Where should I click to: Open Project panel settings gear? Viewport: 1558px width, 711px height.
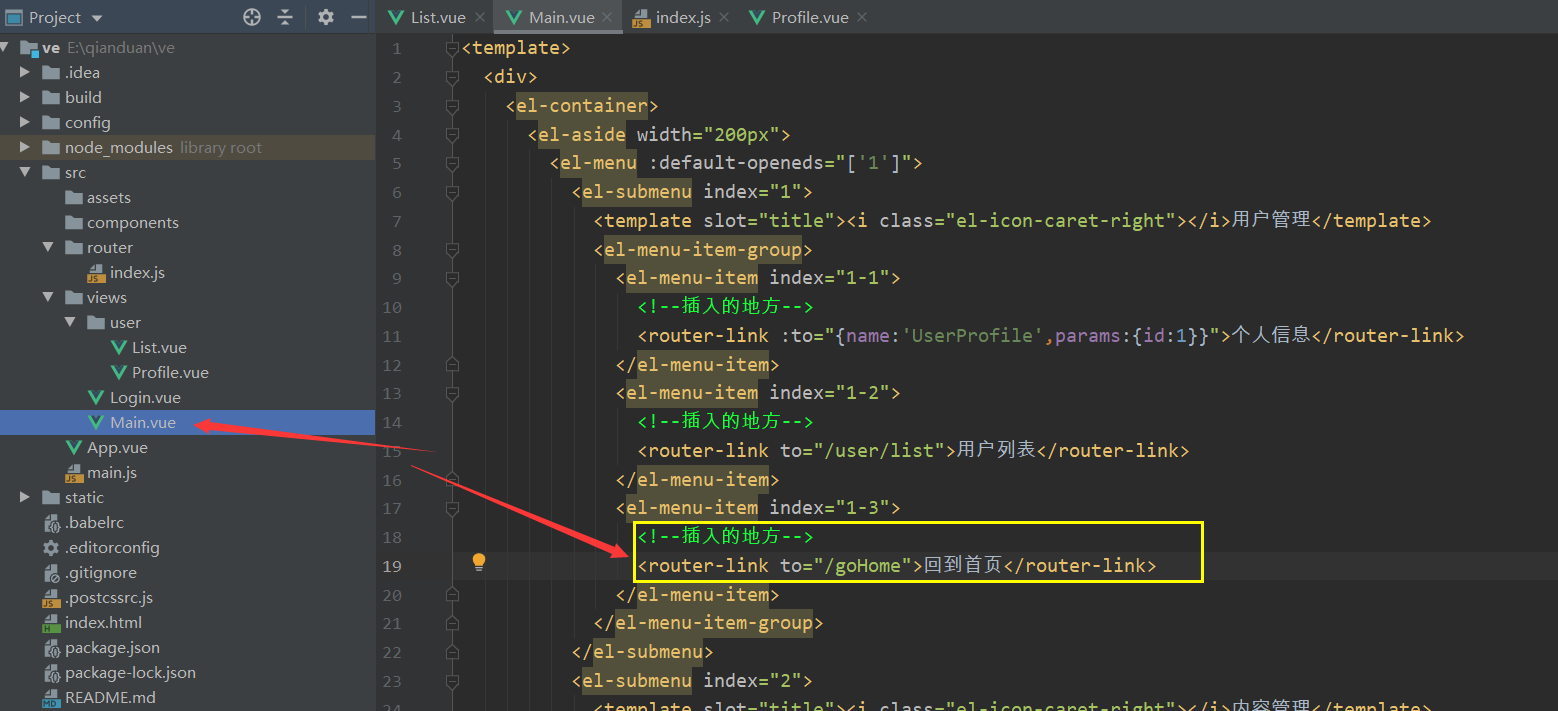click(326, 17)
